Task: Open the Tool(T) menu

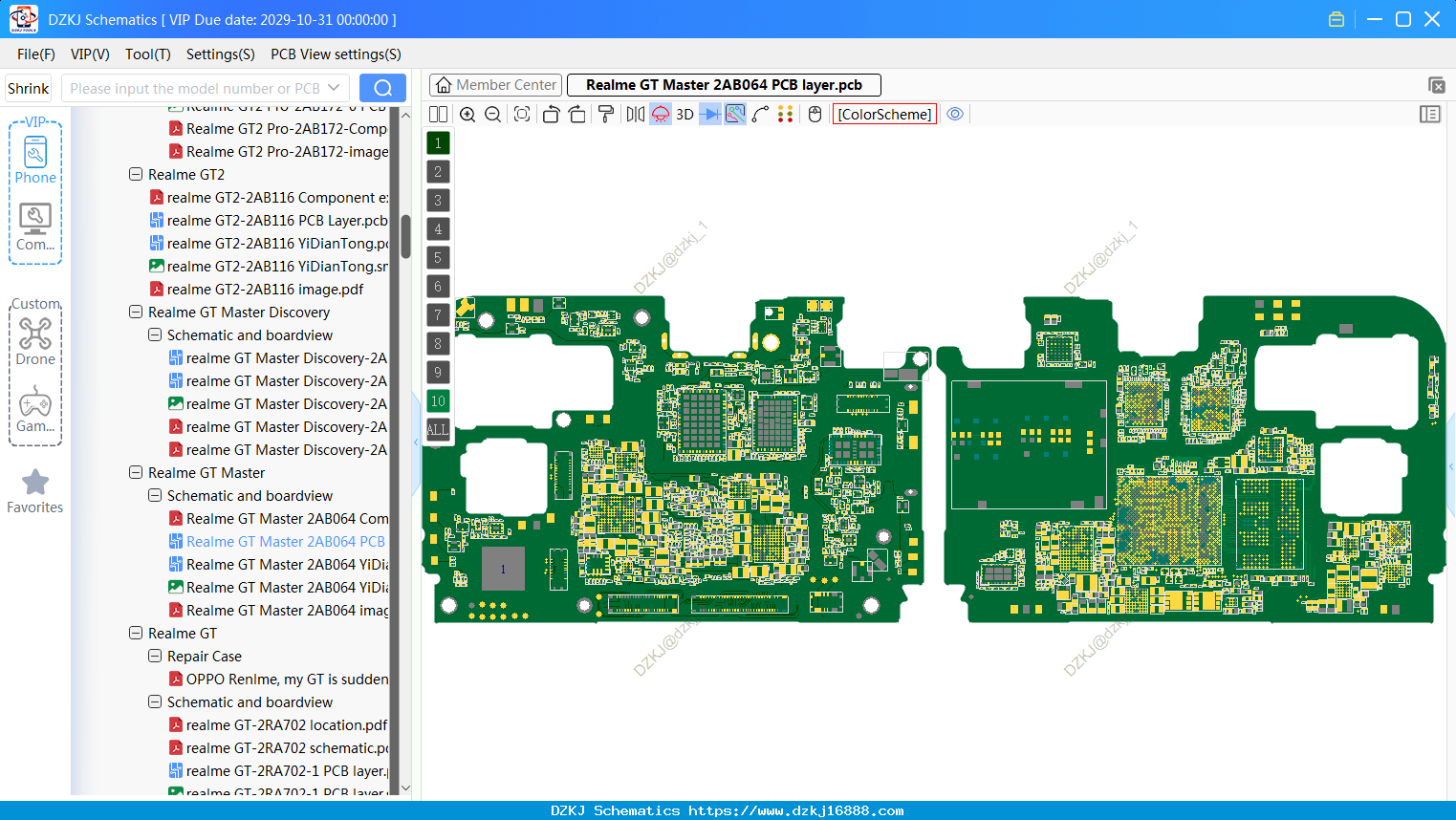Action: (x=148, y=54)
